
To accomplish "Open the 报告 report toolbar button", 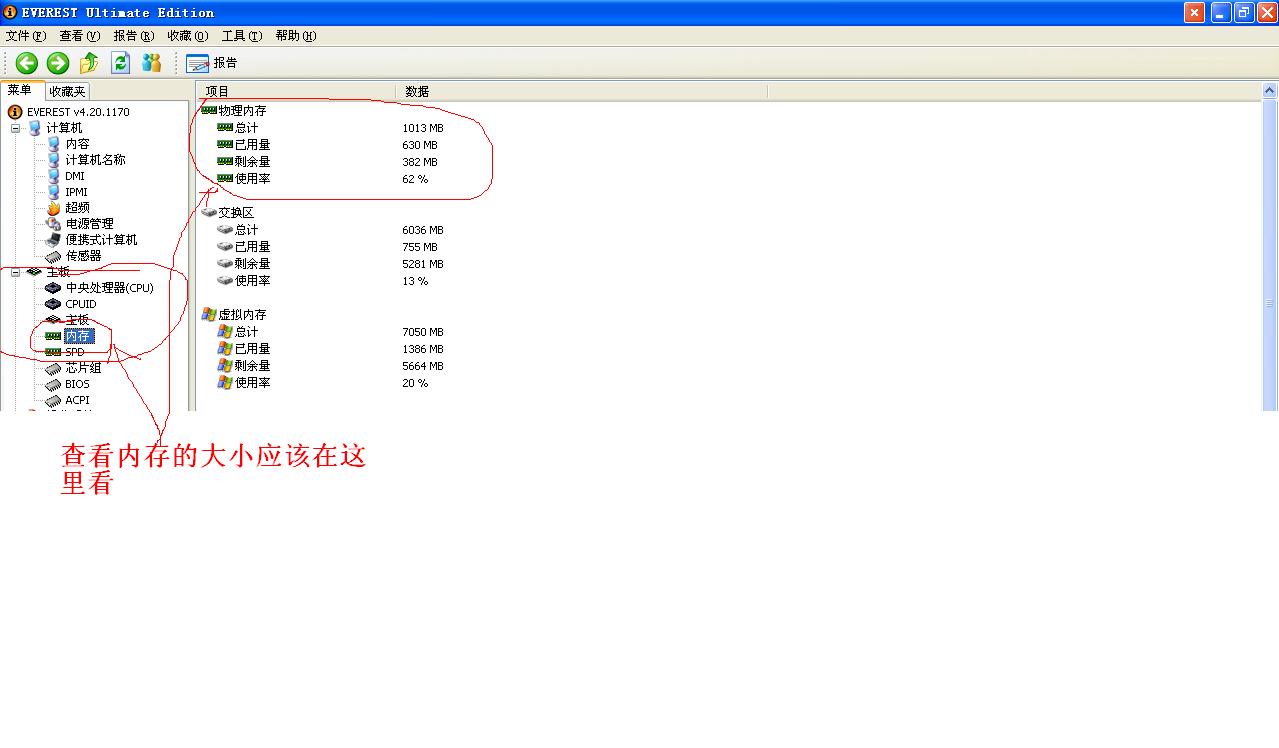I will tap(212, 63).
